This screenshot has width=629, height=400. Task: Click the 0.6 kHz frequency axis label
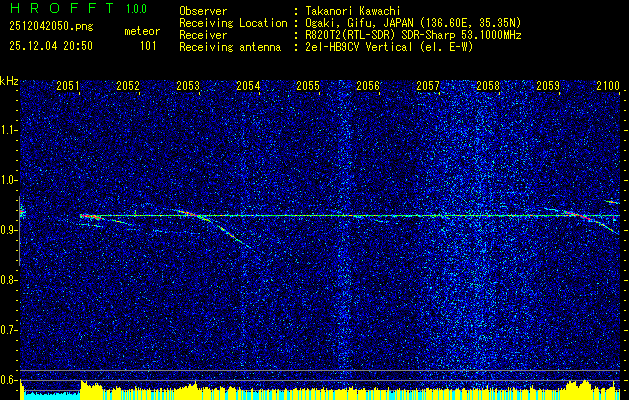(x=7, y=380)
